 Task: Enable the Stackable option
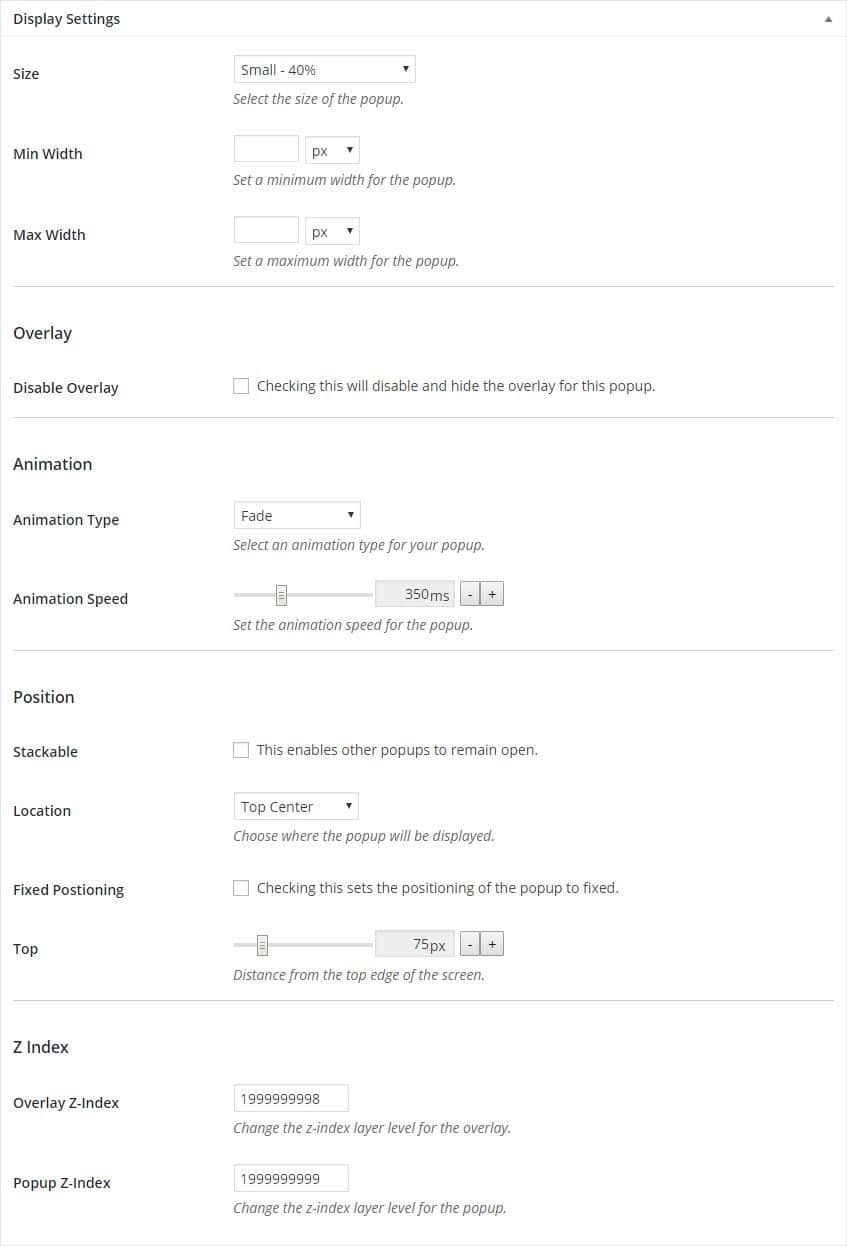pyautogui.click(x=241, y=749)
